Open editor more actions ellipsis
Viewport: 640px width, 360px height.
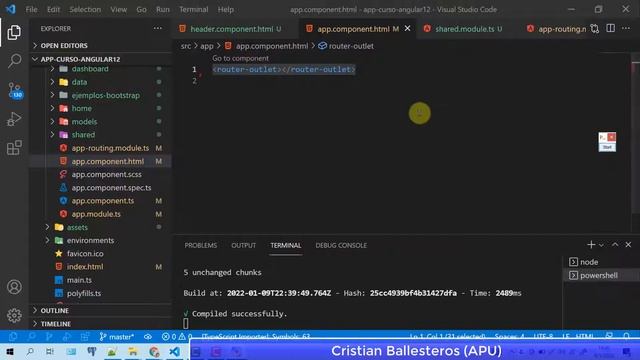click(x=626, y=28)
